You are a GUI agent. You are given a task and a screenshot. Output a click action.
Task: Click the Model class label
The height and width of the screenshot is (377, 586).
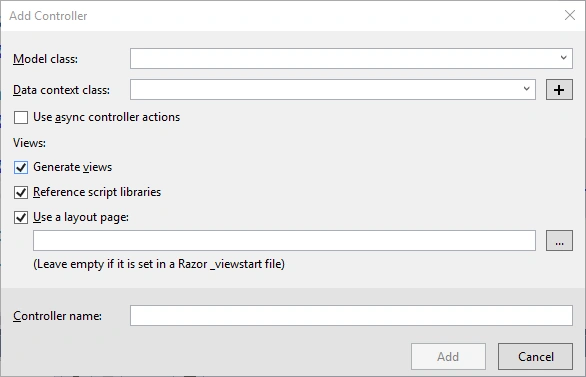point(45,59)
